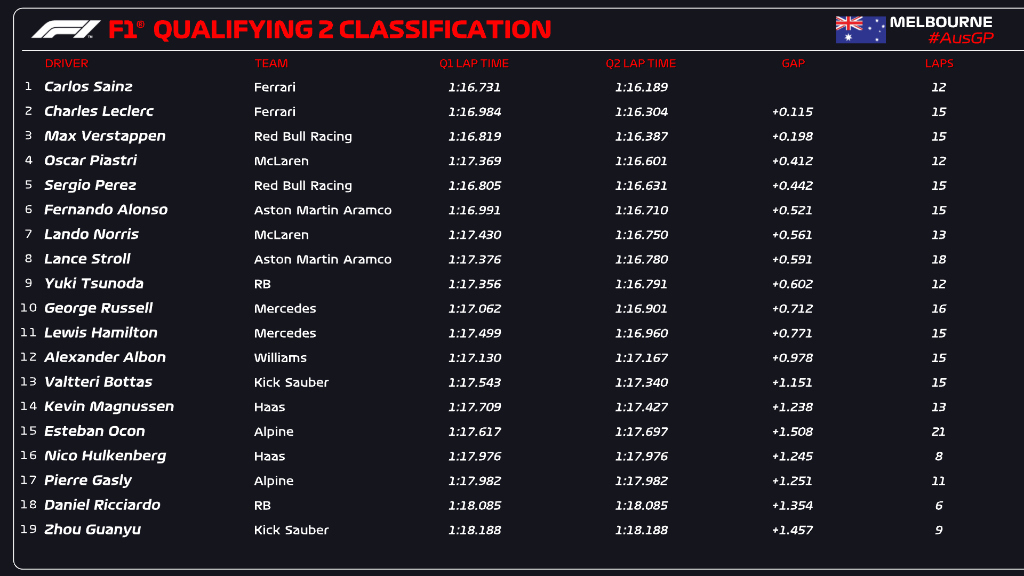
Task: Click the Australian flag icon
Action: (x=860, y=29)
